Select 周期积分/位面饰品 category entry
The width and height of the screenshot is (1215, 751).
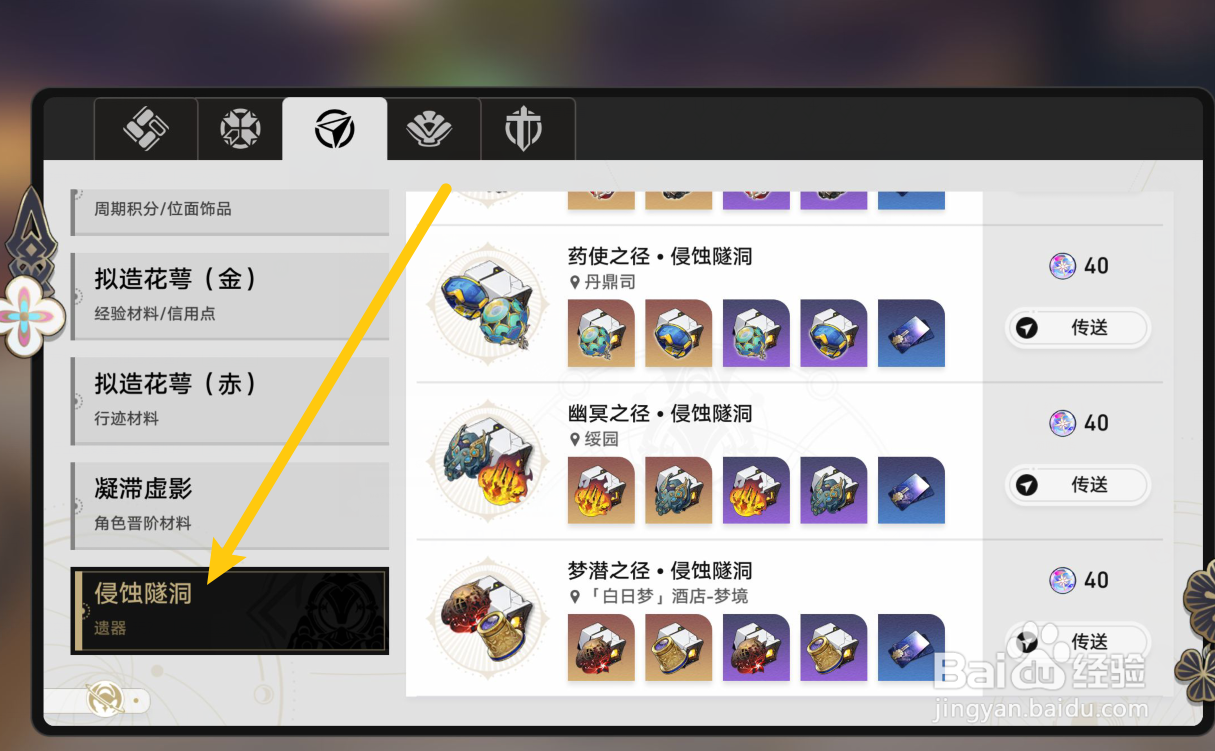(230, 210)
